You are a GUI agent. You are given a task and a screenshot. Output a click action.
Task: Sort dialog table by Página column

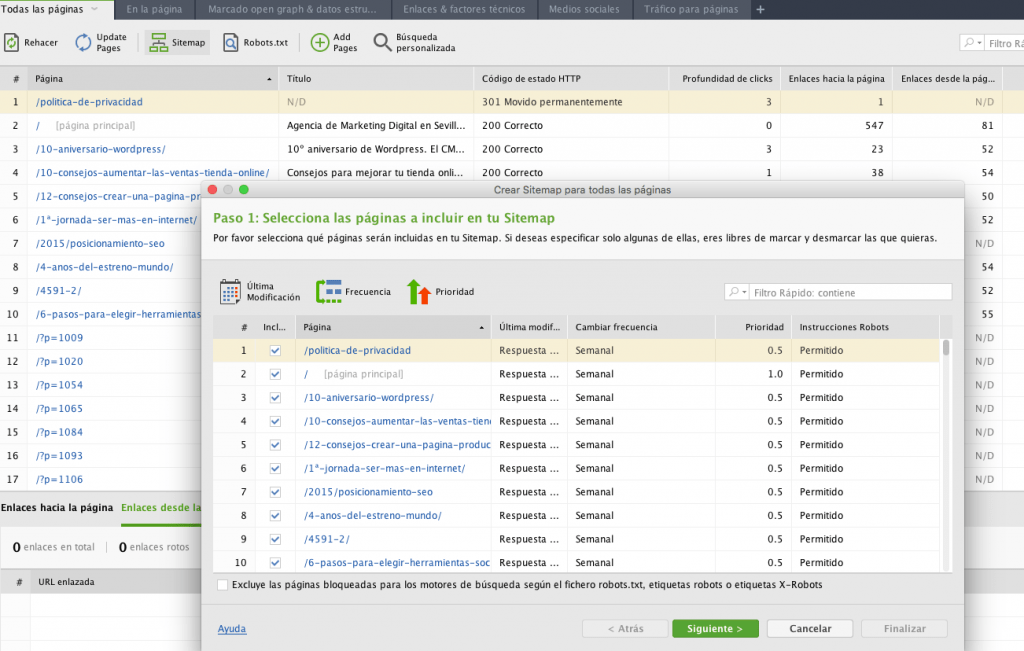click(393, 327)
